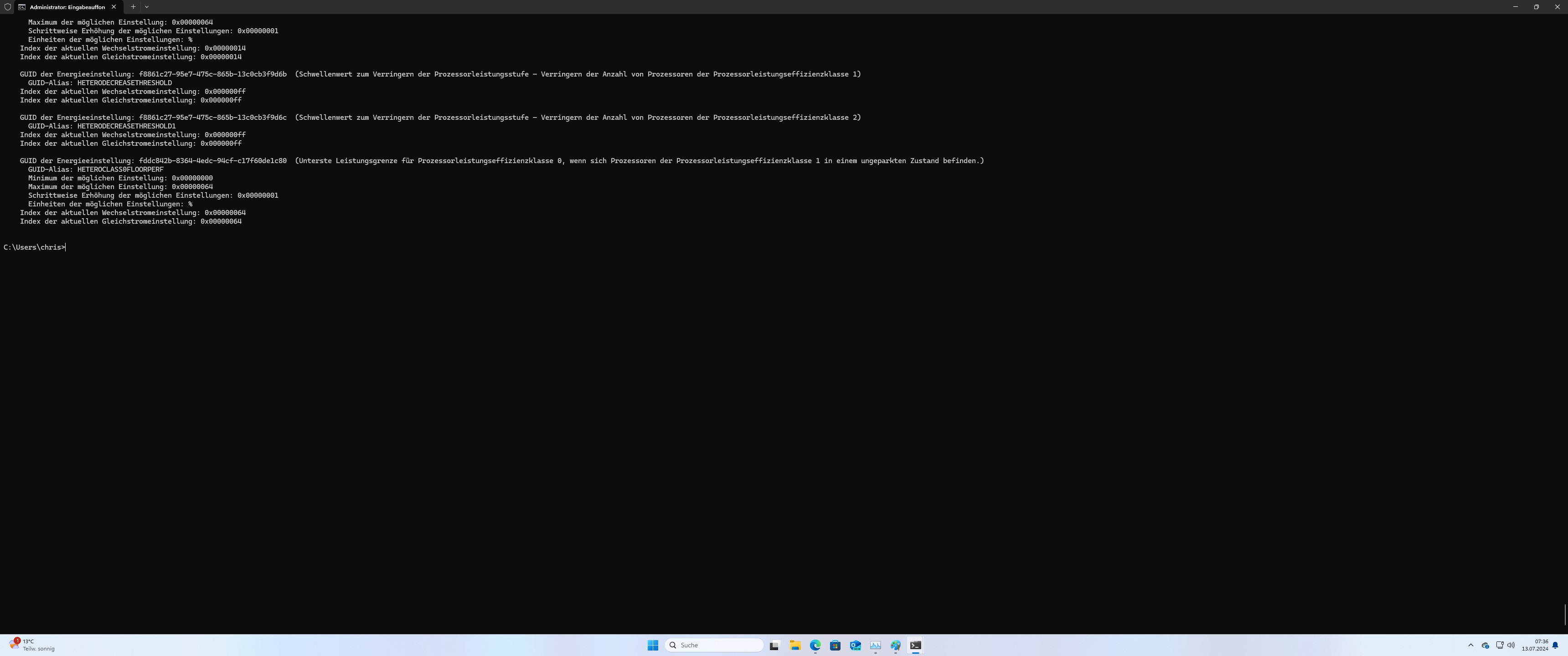This screenshot has height=656, width=1568.
Task: Launch Microsoft Edge from taskbar
Action: point(815,645)
